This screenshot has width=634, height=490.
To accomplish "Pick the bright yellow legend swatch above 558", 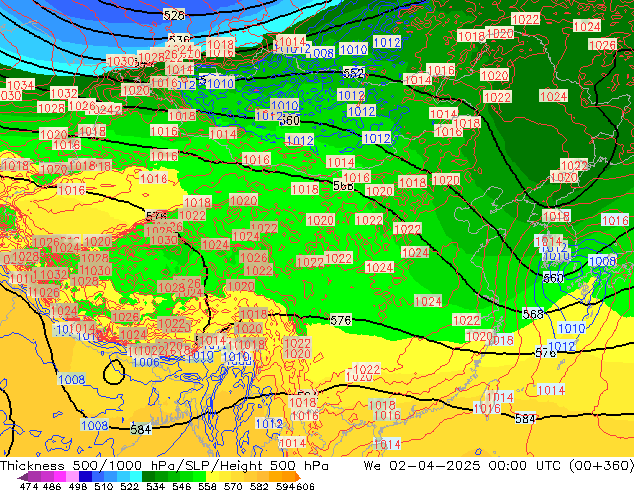I will [212, 477].
